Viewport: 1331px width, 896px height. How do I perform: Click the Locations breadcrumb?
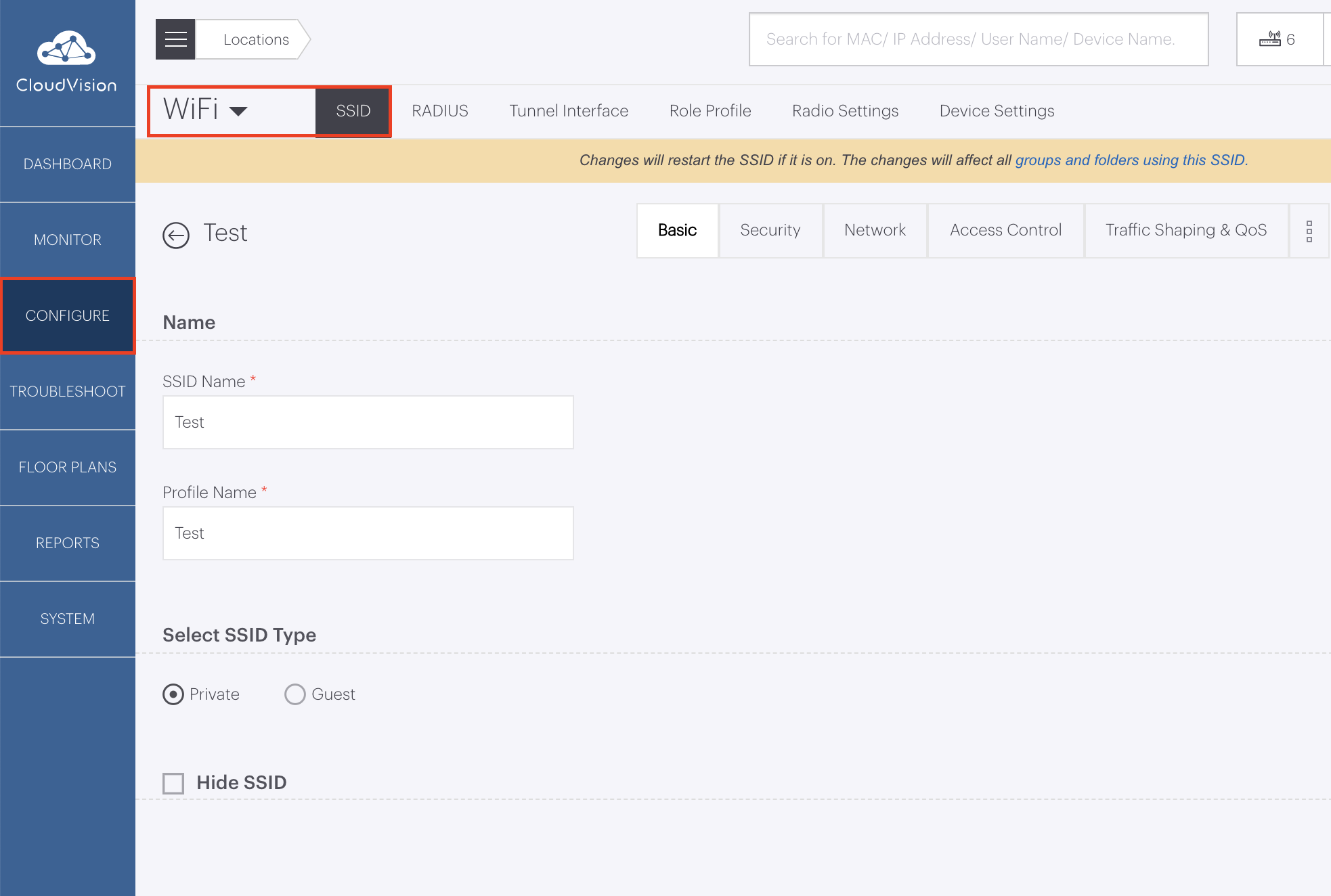pyautogui.click(x=255, y=39)
